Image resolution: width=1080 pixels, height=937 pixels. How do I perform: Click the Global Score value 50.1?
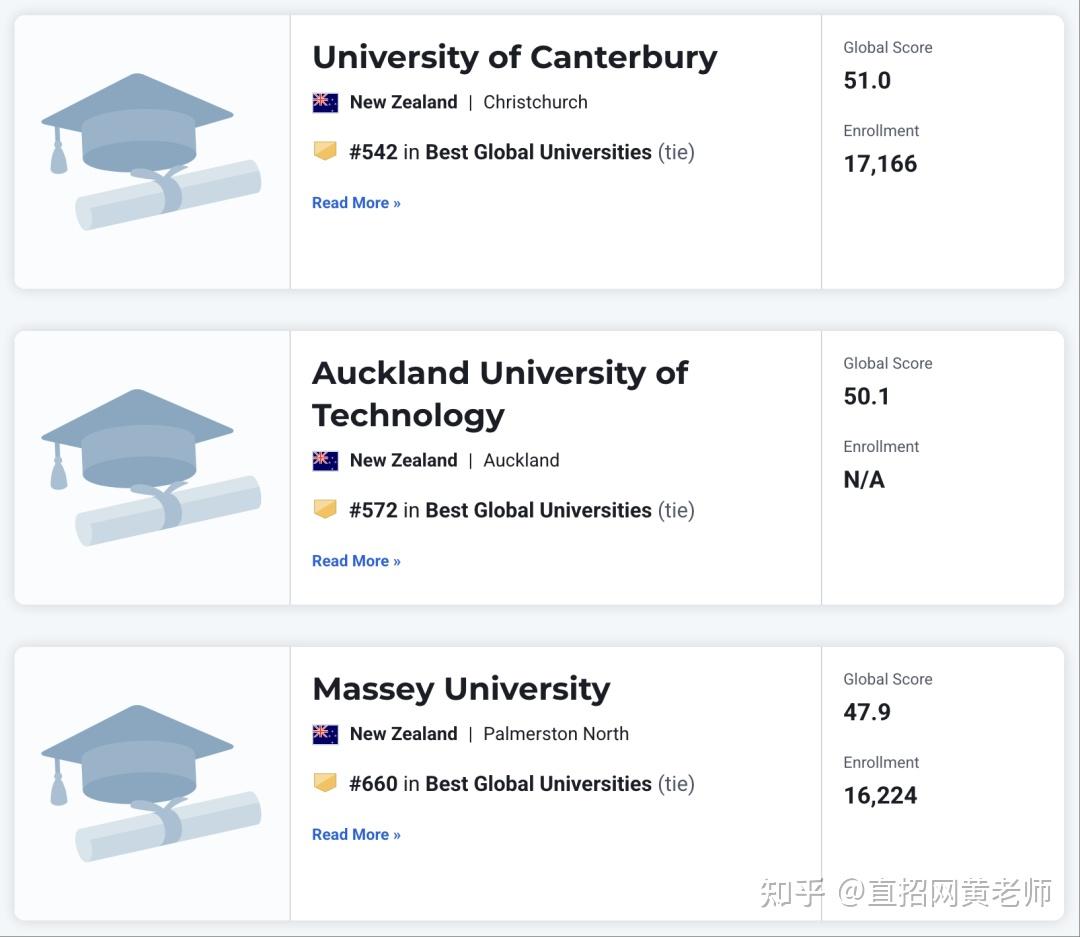pos(866,397)
